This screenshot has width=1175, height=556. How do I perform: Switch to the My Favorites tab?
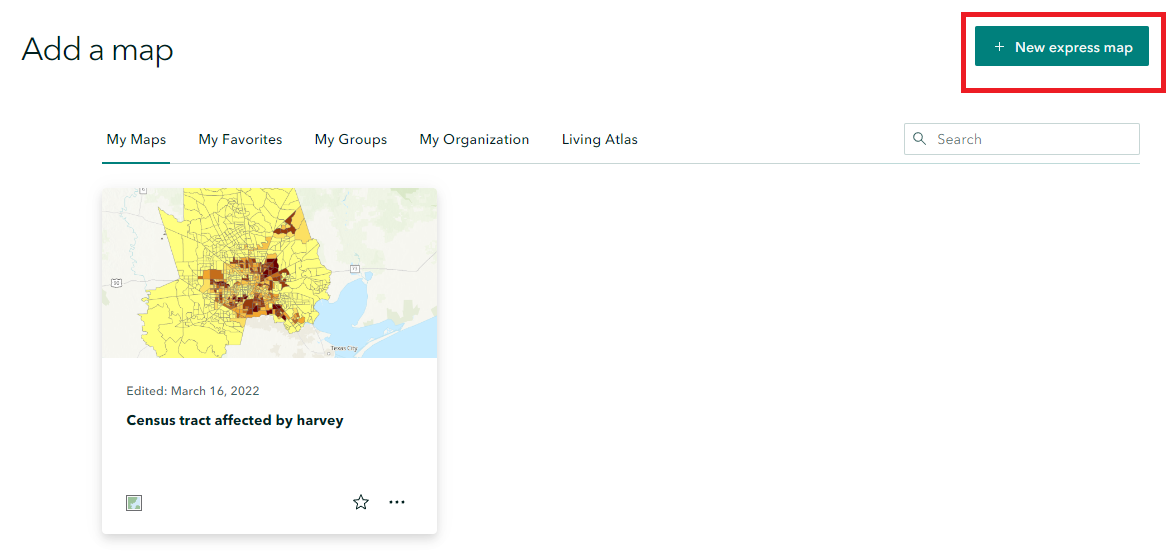(240, 140)
